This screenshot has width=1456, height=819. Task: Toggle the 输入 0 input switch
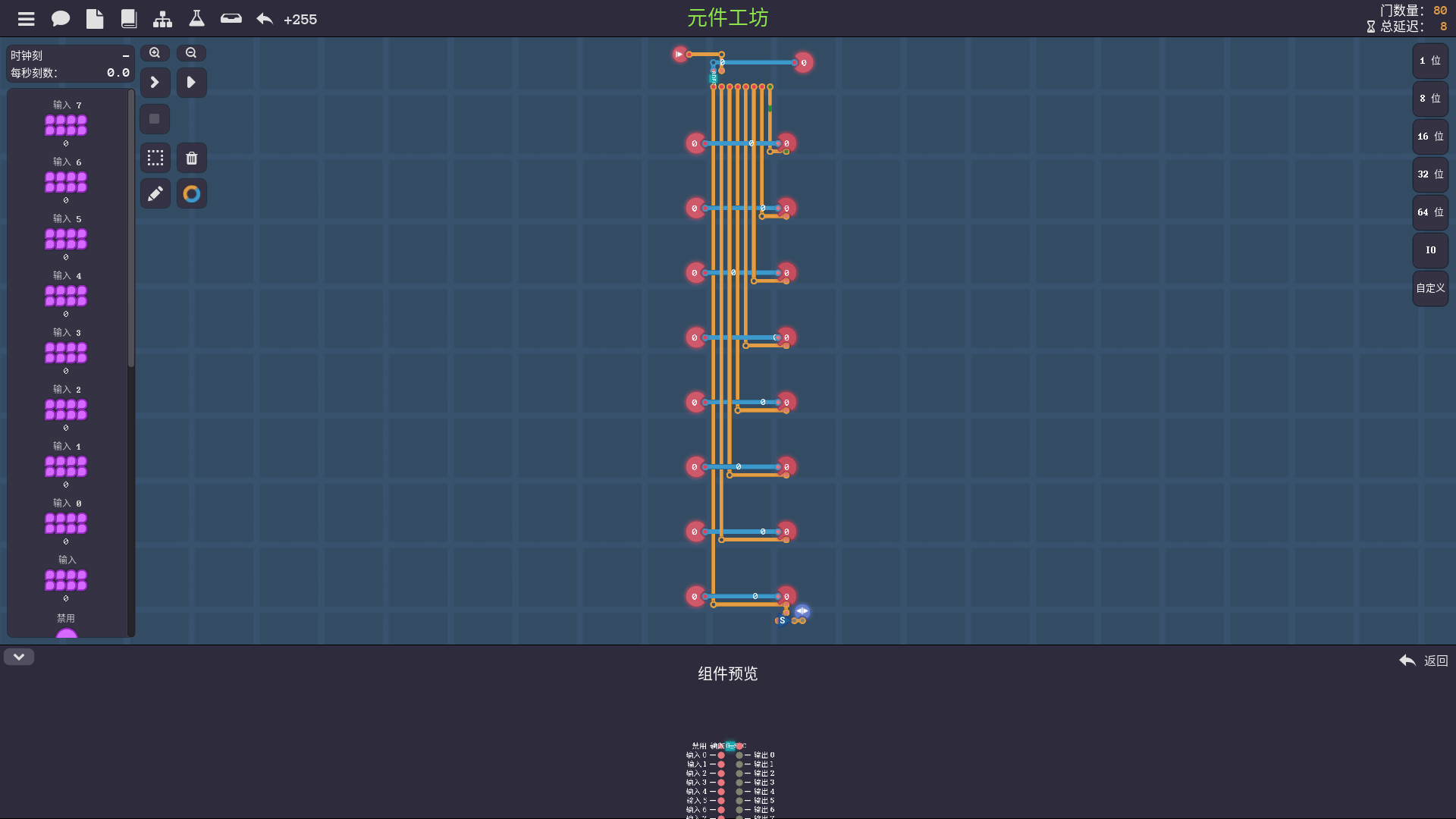click(x=66, y=523)
